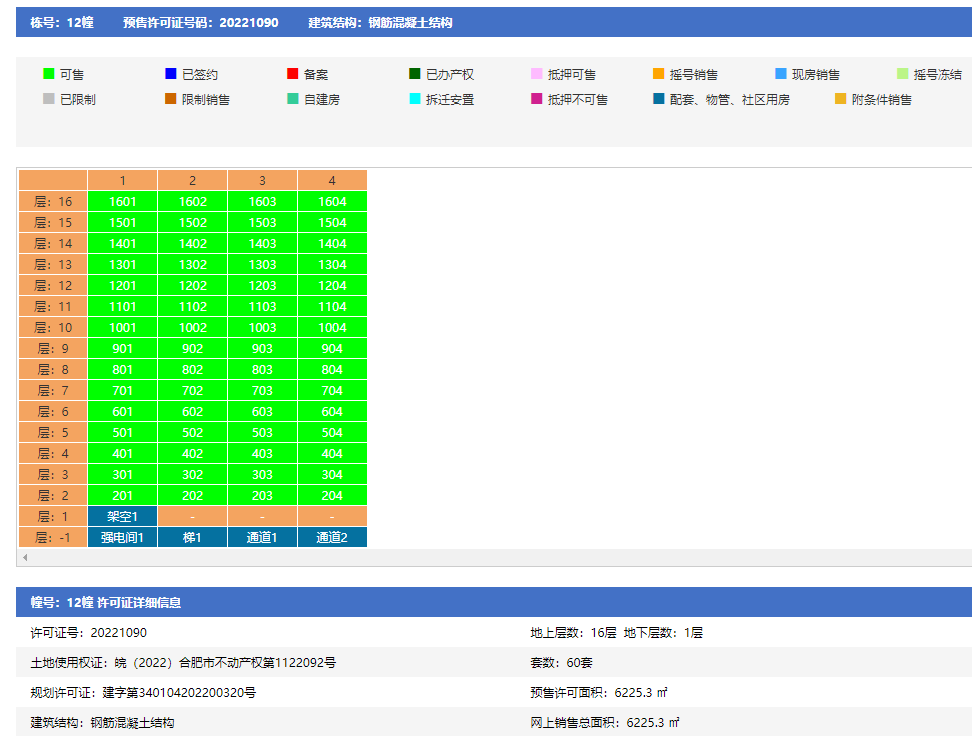Click the red 备案 legend swatch
The image size is (972, 736).
[293, 74]
